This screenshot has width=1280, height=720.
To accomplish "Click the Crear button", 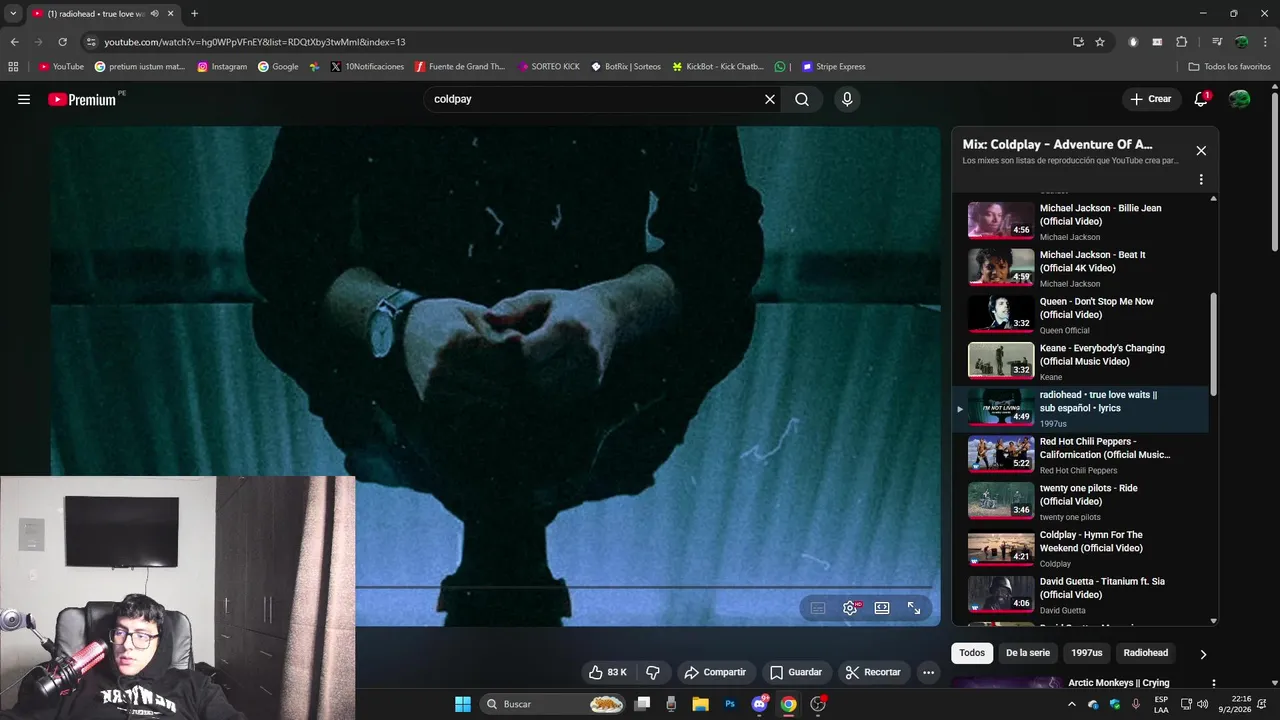I will pos(1150,99).
